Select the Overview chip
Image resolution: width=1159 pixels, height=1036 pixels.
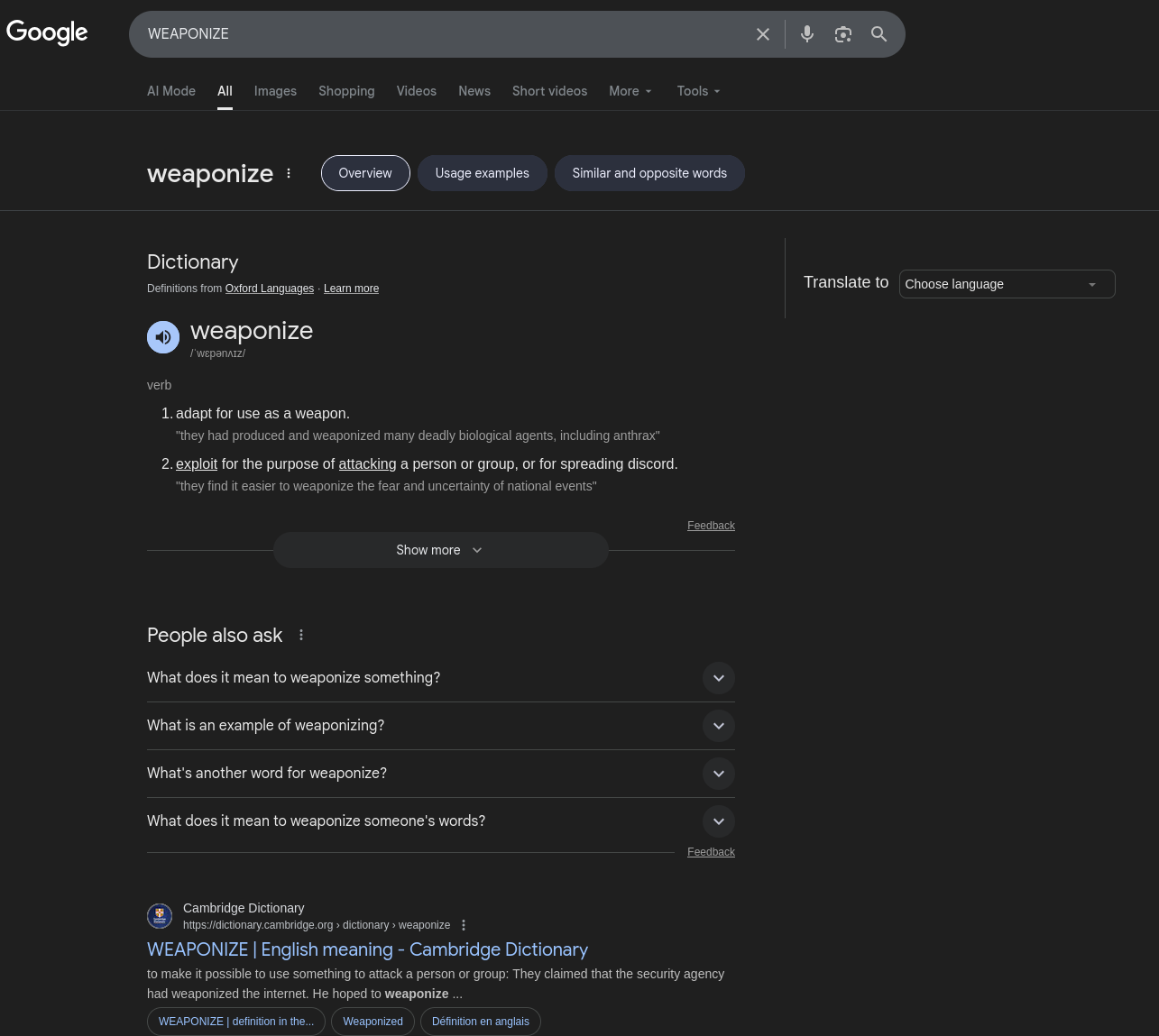tap(365, 173)
